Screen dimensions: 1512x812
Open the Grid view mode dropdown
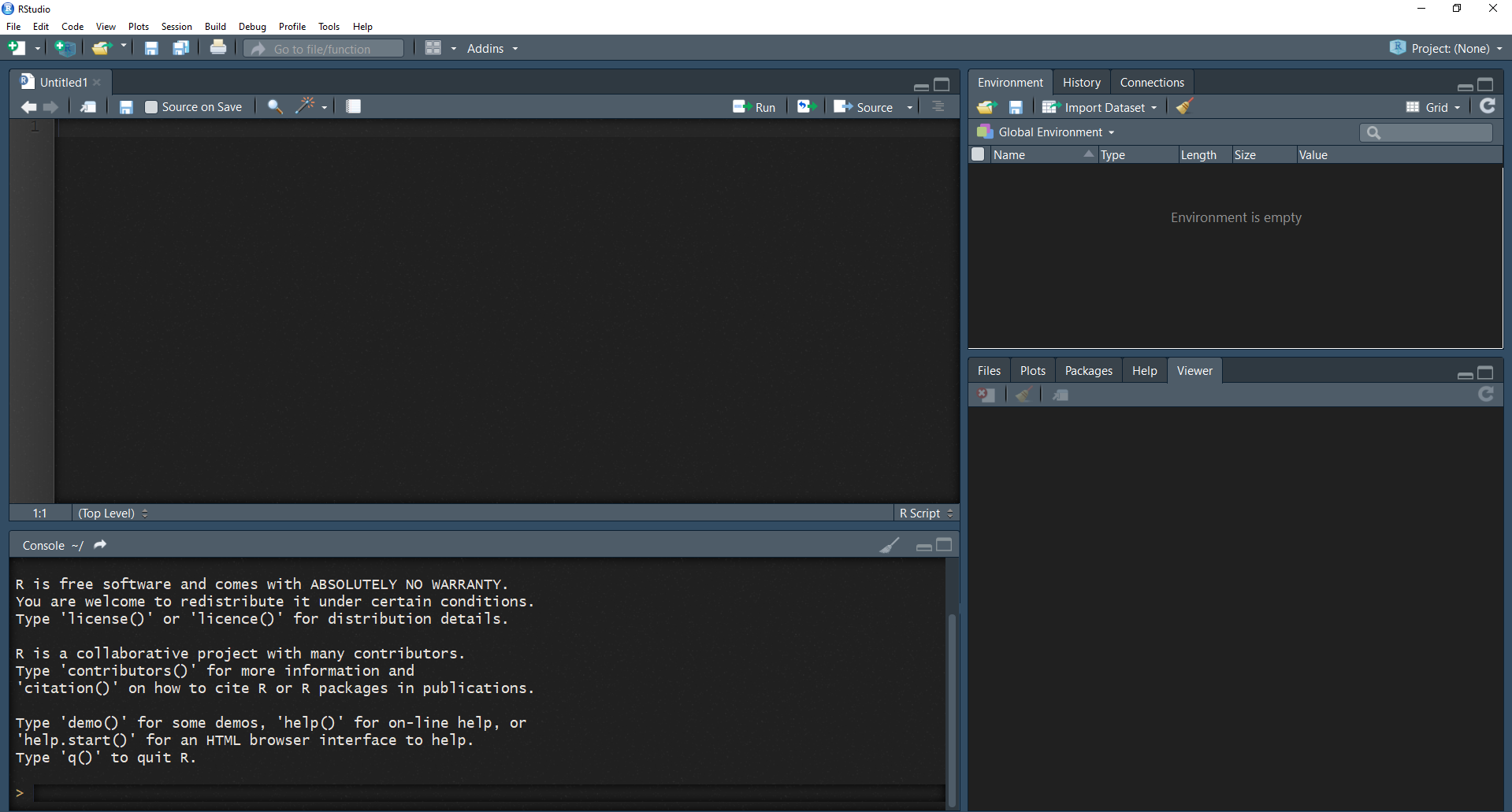[x=1434, y=107]
